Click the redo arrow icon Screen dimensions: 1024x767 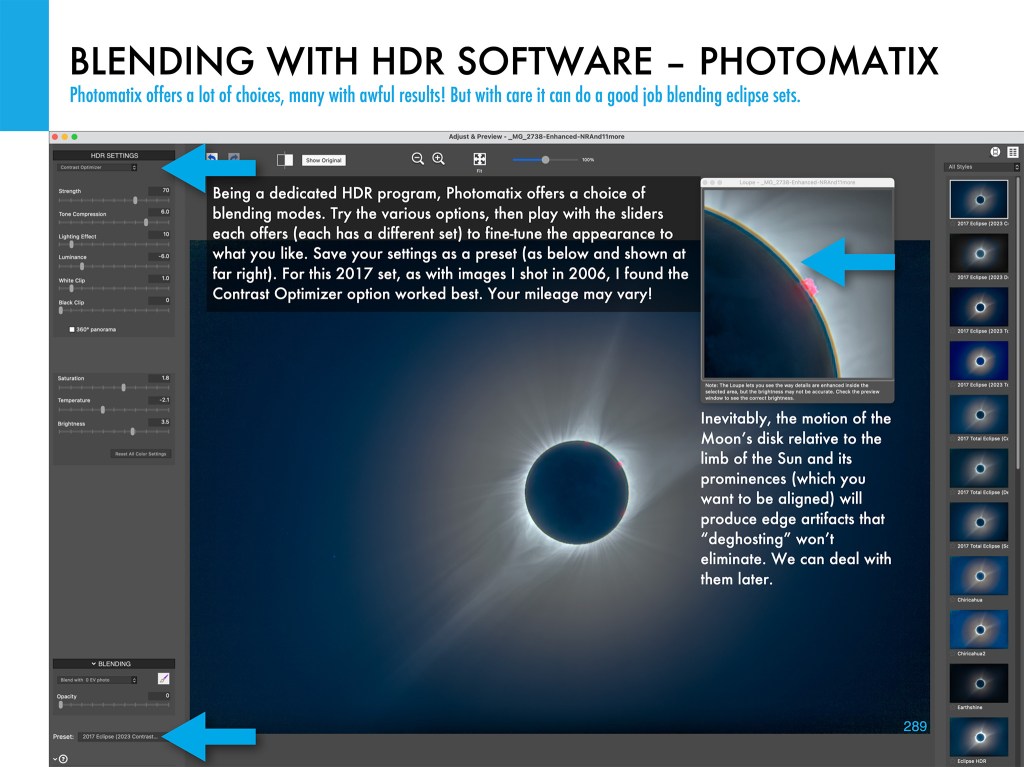click(x=233, y=158)
